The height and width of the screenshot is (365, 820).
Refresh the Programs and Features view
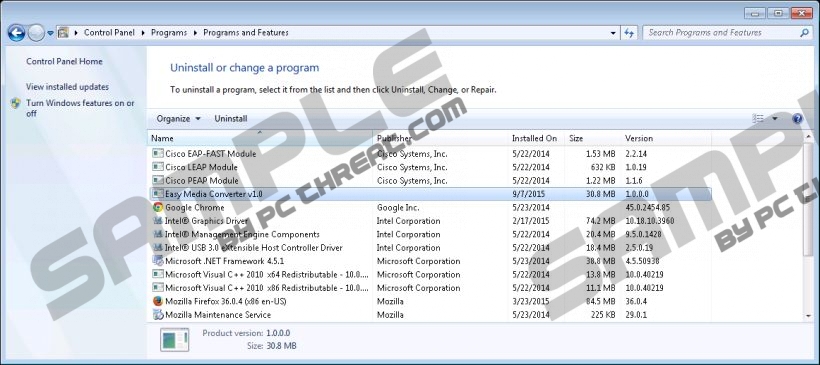coord(629,33)
